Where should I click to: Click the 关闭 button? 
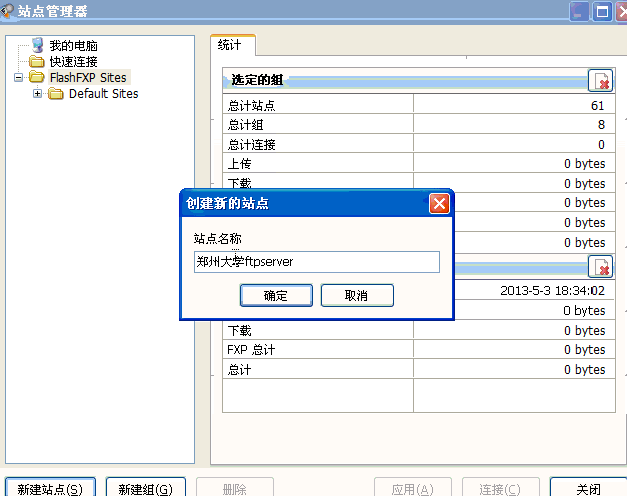coord(588,487)
